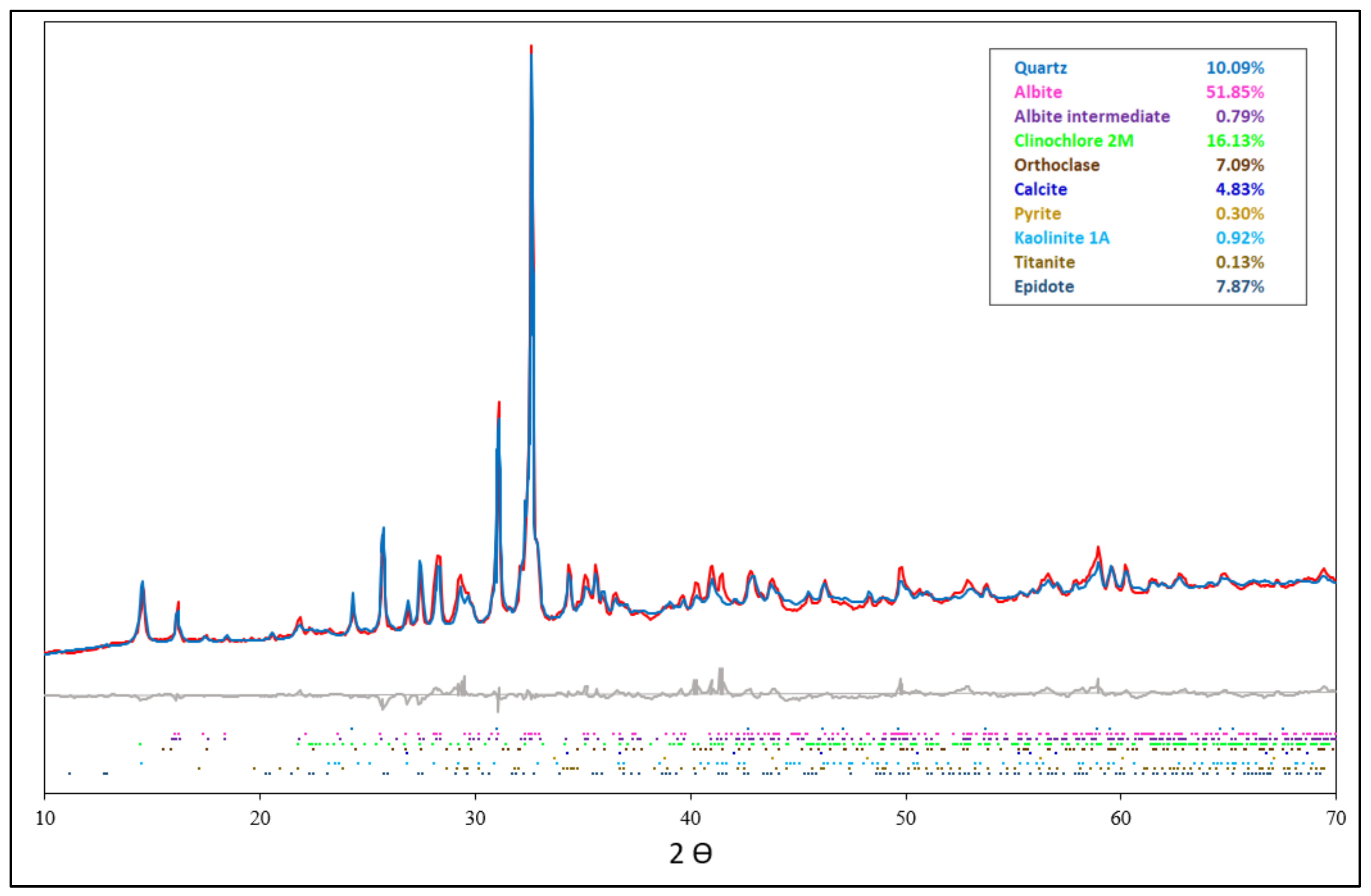The width and height of the screenshot is (1371, 896).
Task: Click the Orthoclase legend label
Action: [x=1057, y=165]
